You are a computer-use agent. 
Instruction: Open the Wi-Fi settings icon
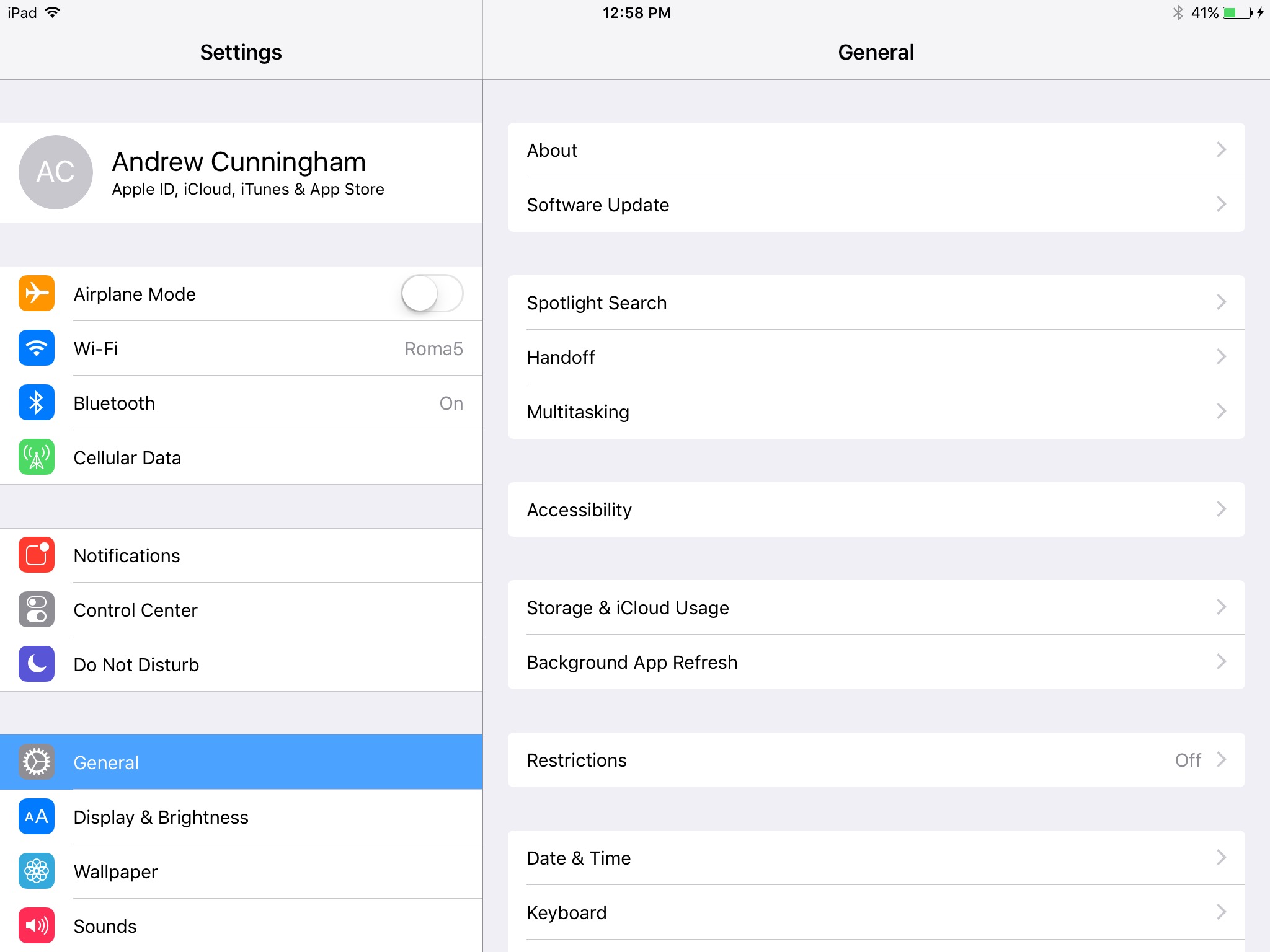pos(36,348)
